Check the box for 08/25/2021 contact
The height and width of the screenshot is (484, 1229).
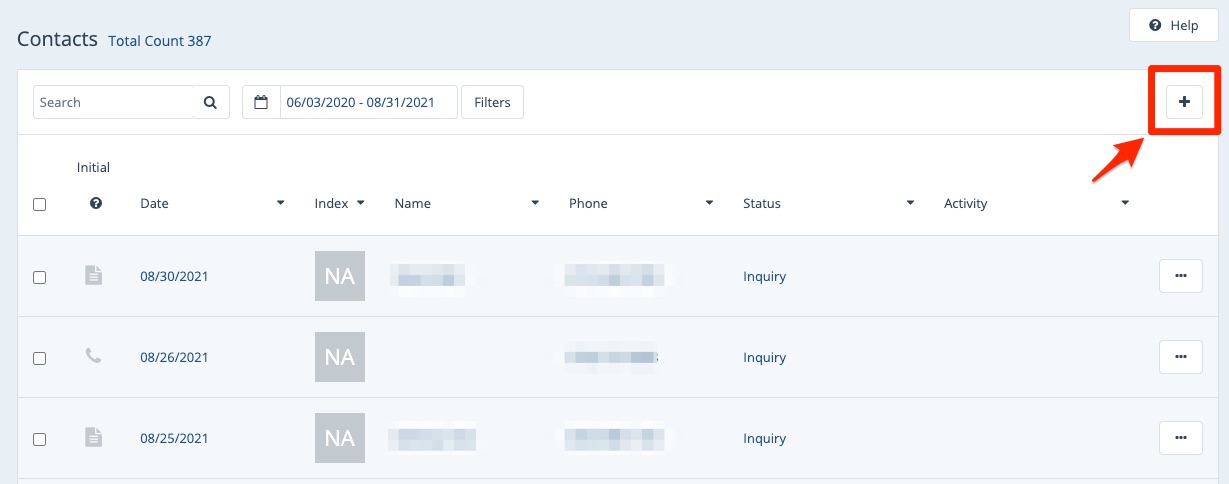point(40,439)
